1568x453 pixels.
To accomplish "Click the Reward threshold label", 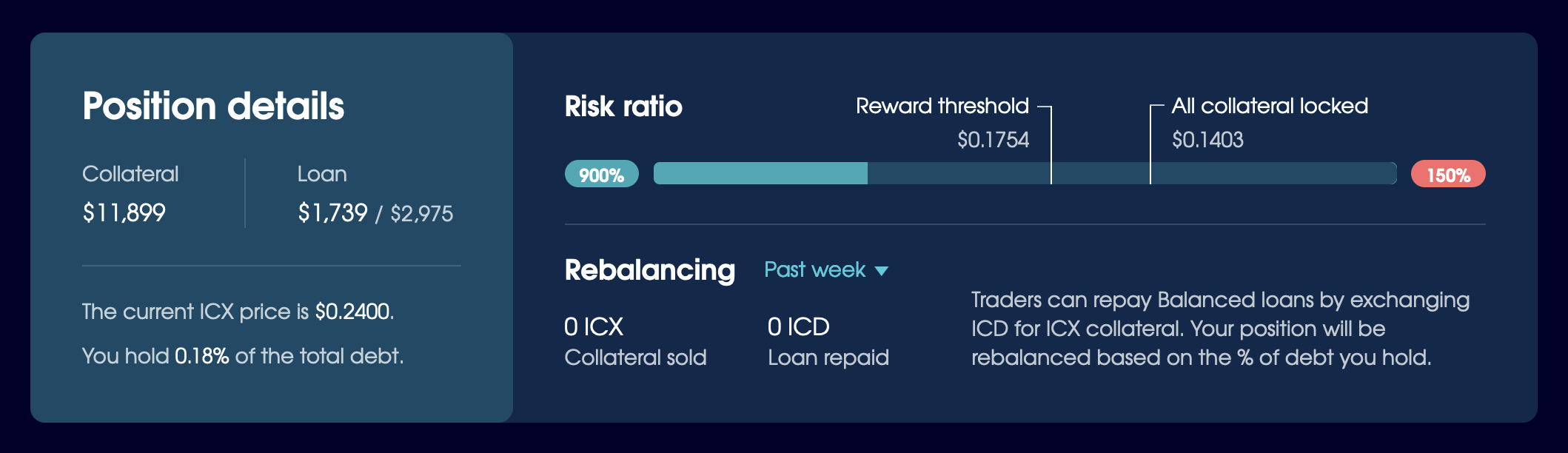I will point(942,106).
